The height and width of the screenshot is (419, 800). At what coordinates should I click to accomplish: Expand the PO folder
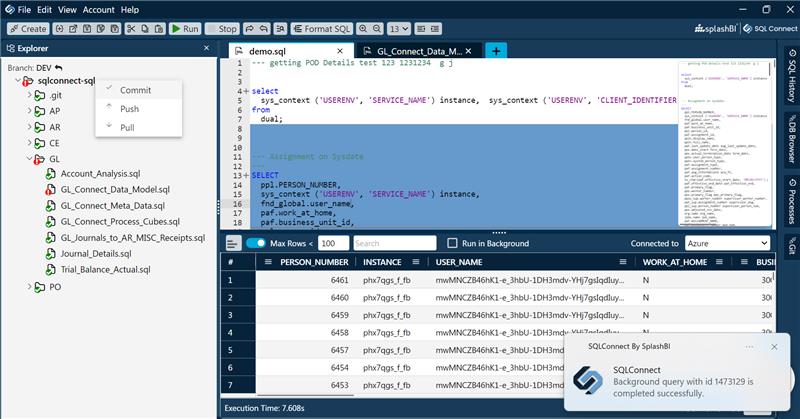[x=30, y=287]
